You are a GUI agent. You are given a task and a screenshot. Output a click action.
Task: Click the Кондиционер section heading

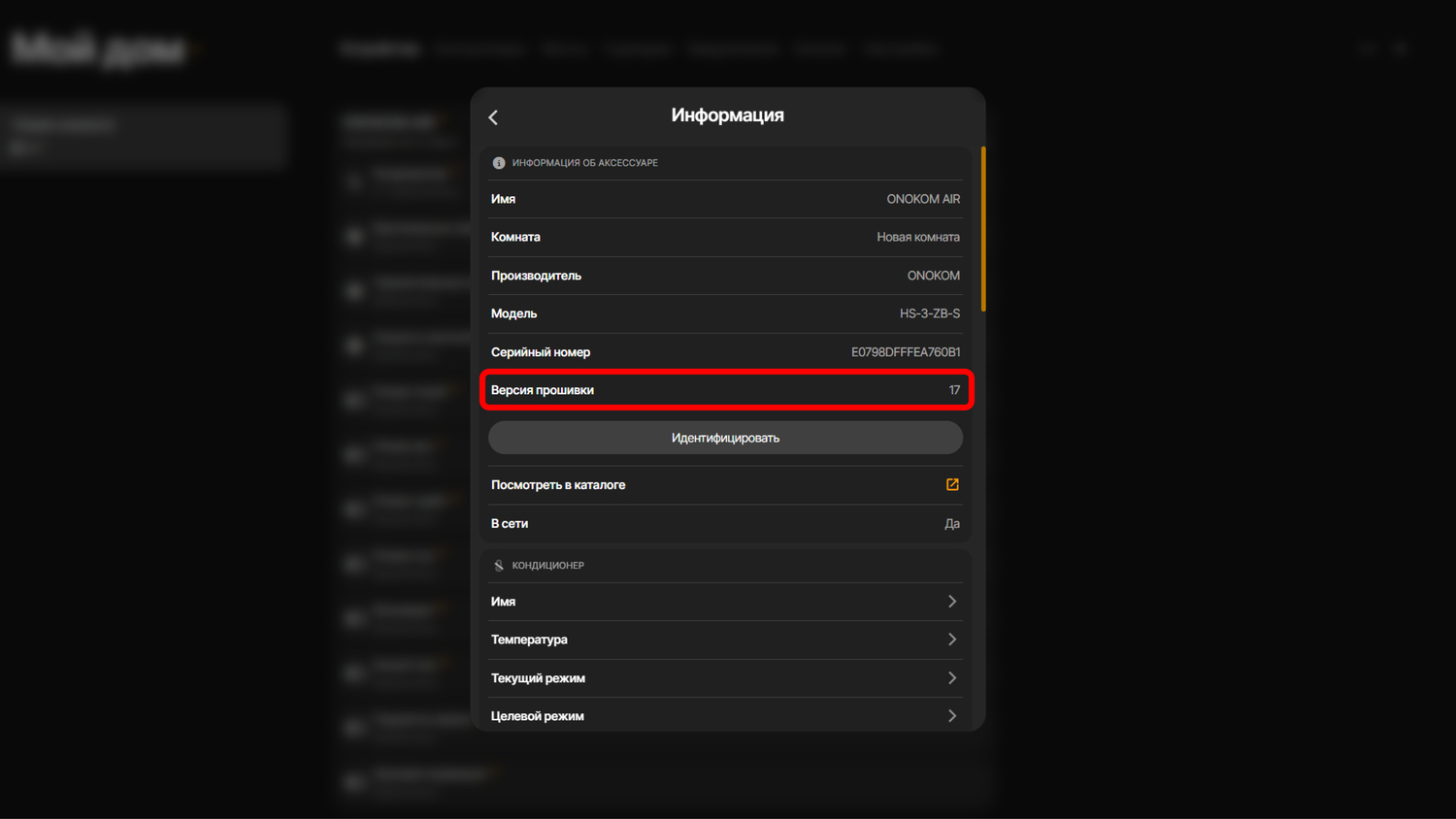click(x=547, y=566)
